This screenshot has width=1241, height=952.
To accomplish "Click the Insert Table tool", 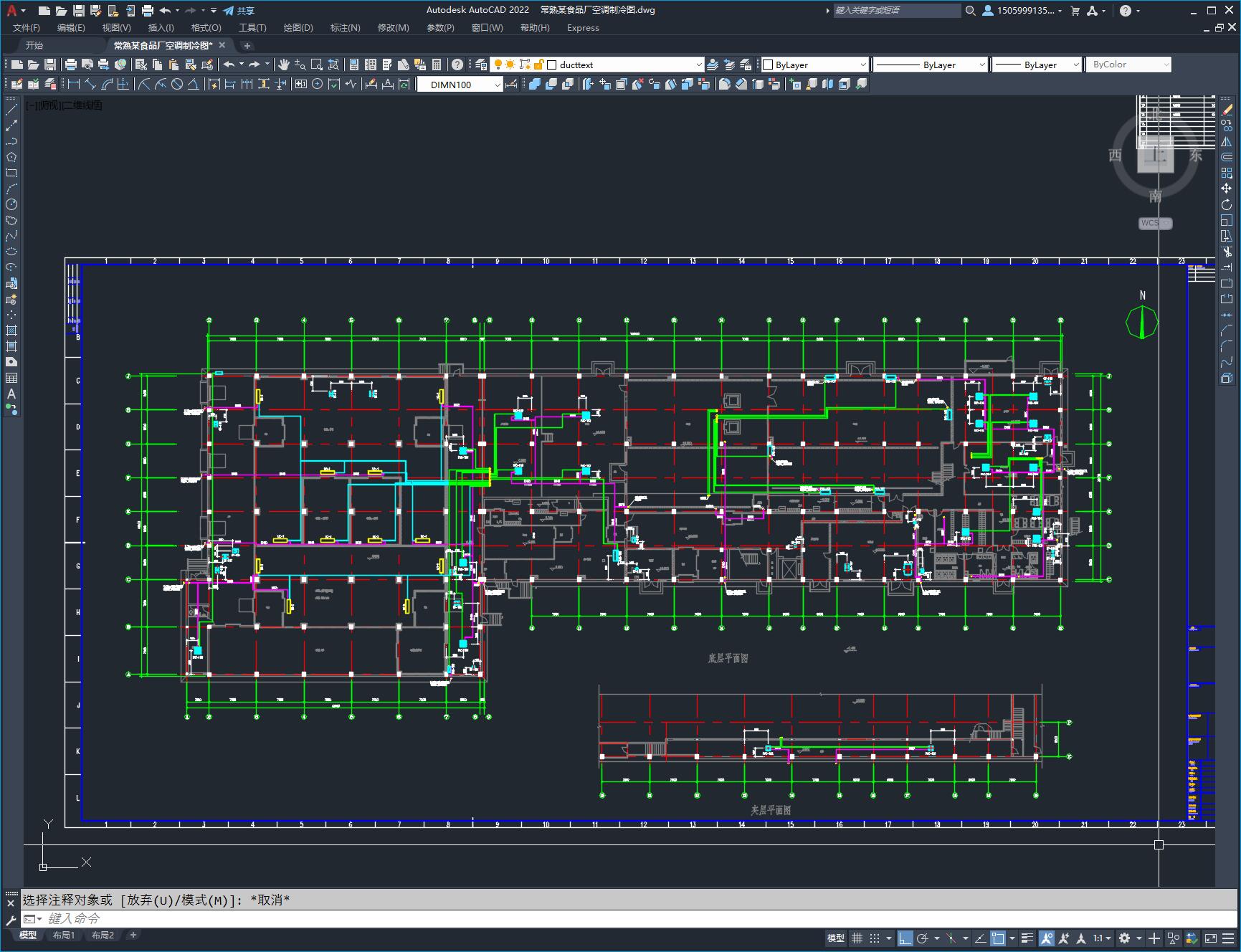I will click(11, 378).
